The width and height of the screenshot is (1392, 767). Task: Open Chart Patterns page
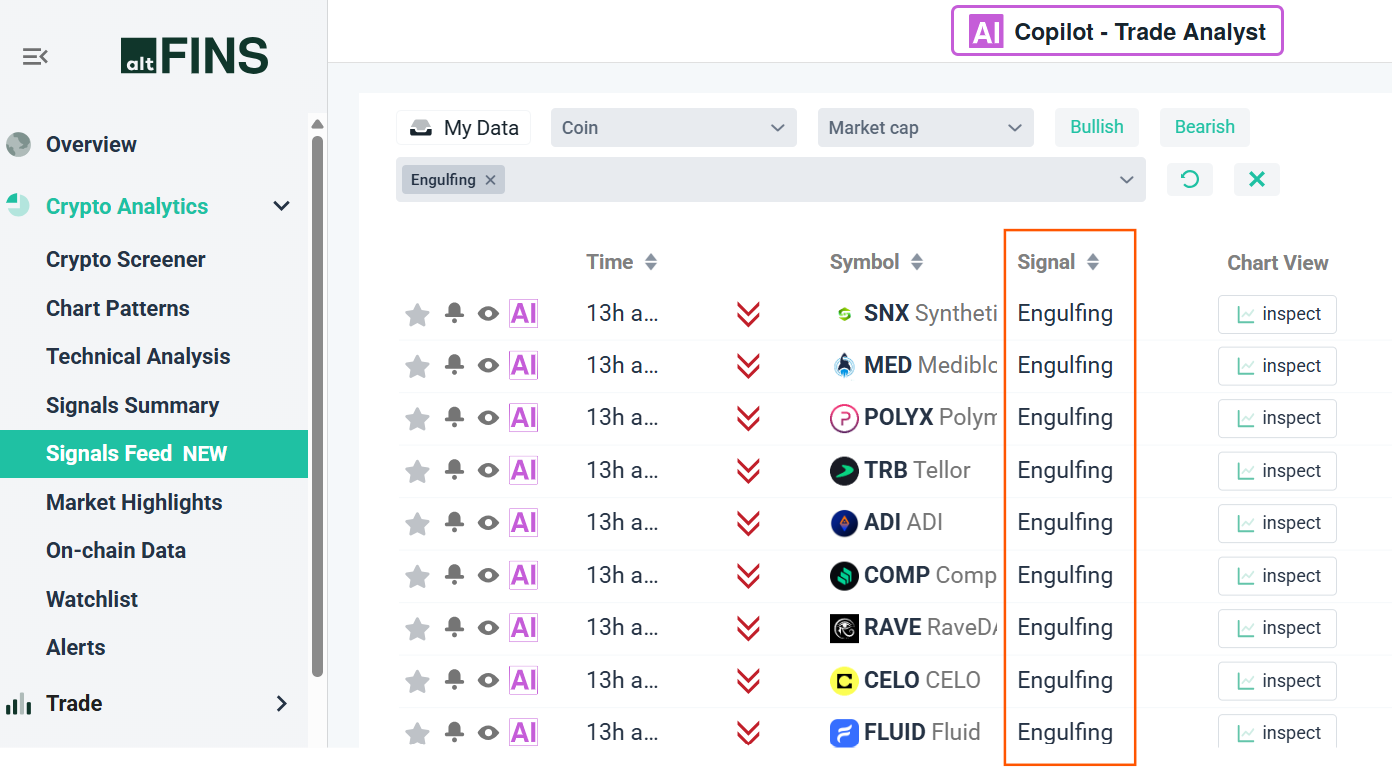[118, 308]
